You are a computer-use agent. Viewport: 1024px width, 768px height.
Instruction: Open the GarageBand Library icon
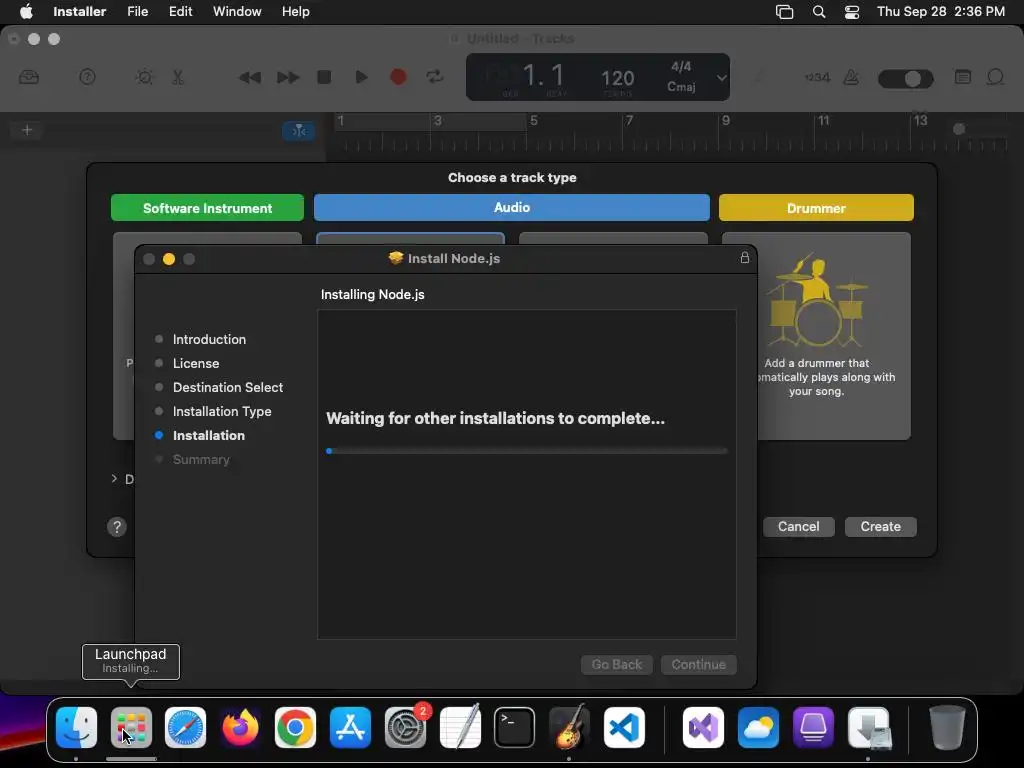29,77
